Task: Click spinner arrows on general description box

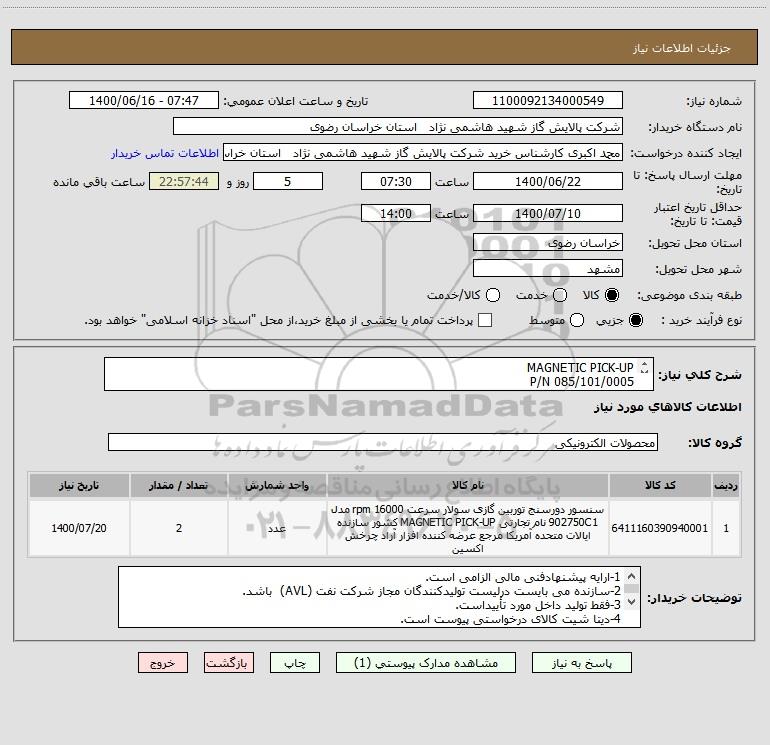Action: (x=644, y=367)
